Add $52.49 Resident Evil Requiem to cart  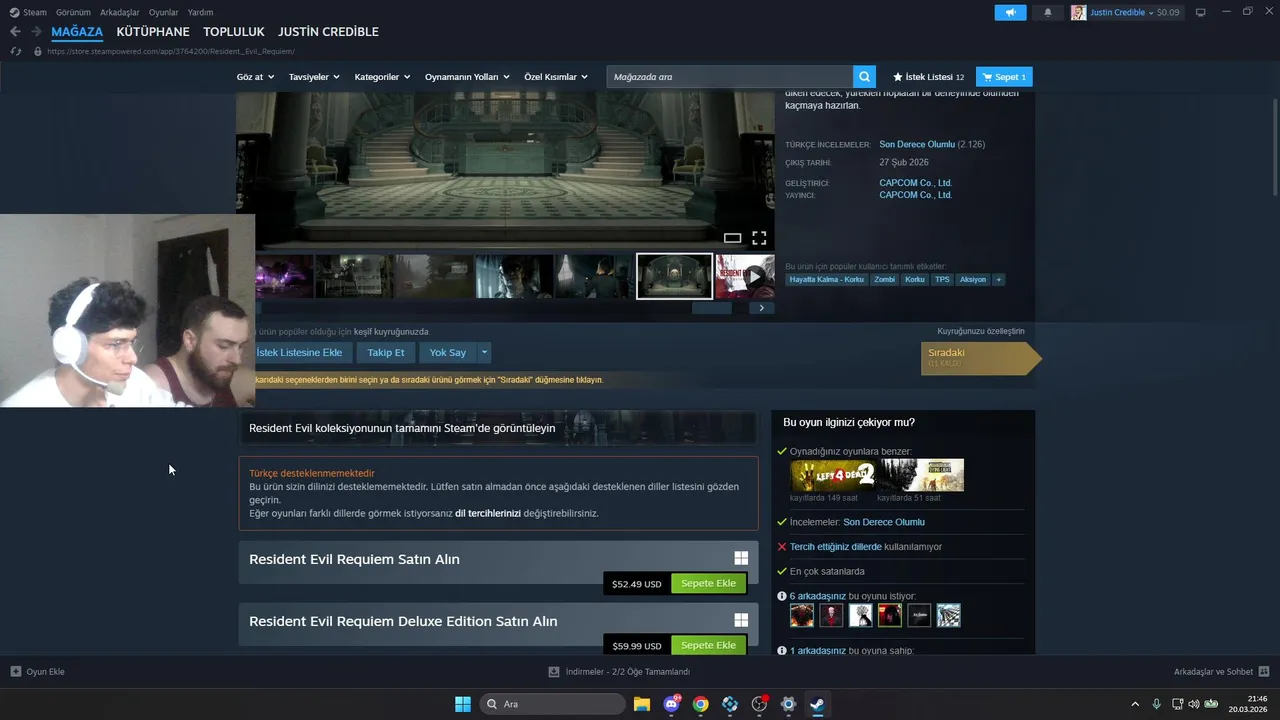[709, 583]
